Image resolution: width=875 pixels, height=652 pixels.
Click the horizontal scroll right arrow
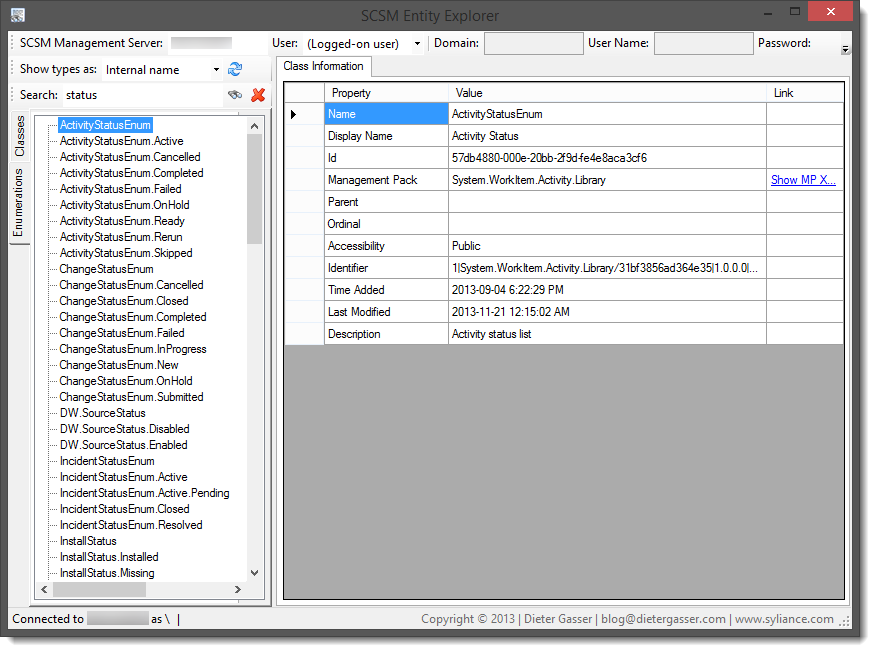click(238, 589)
